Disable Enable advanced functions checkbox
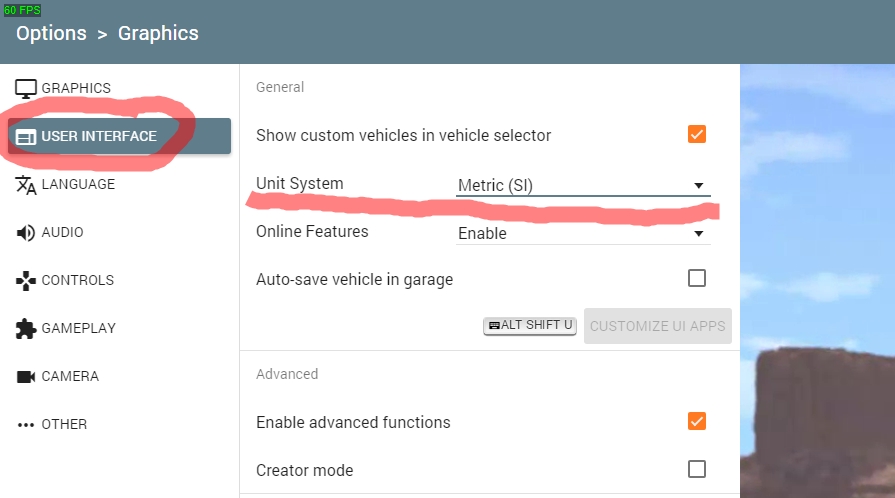This screenshot has height=498, width=895. coord(697,421)
